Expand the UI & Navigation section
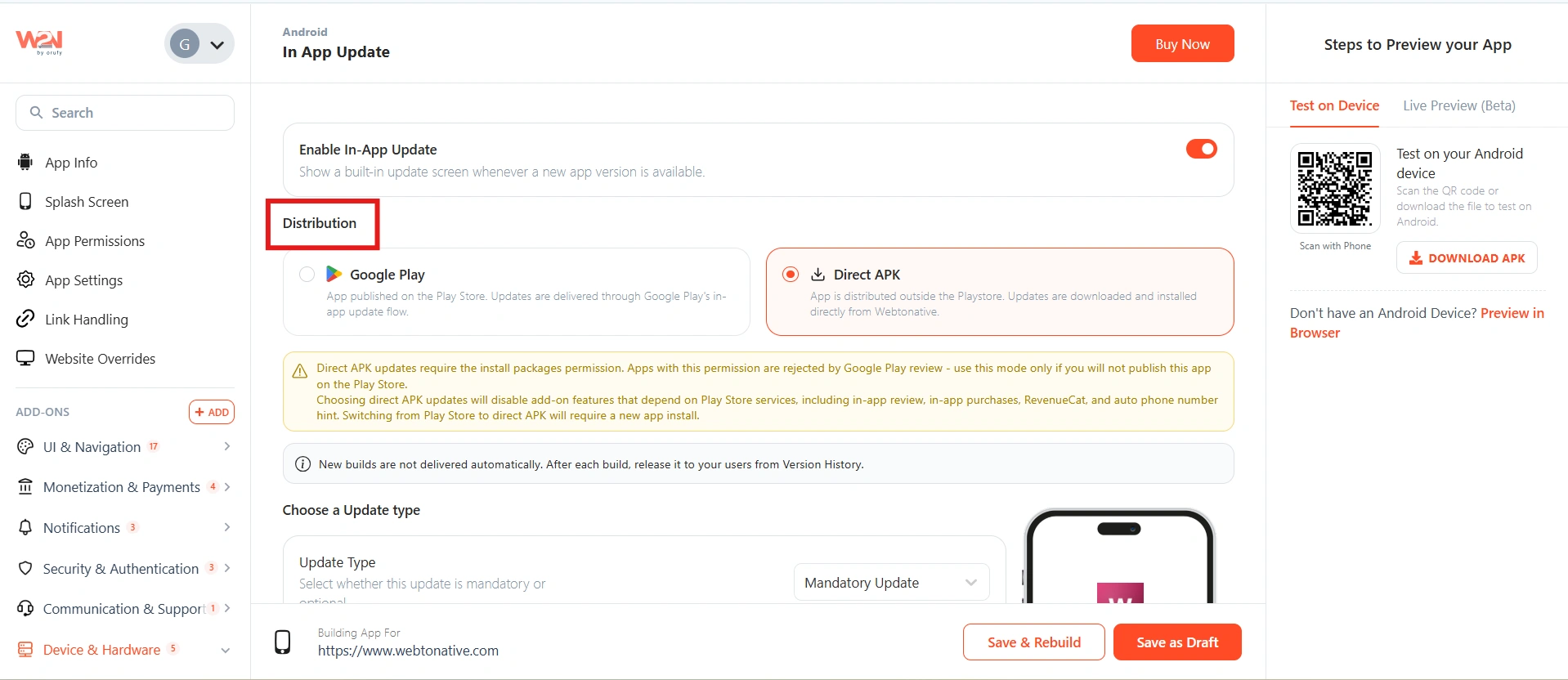 pyautogui.click(x=124, y=447)
